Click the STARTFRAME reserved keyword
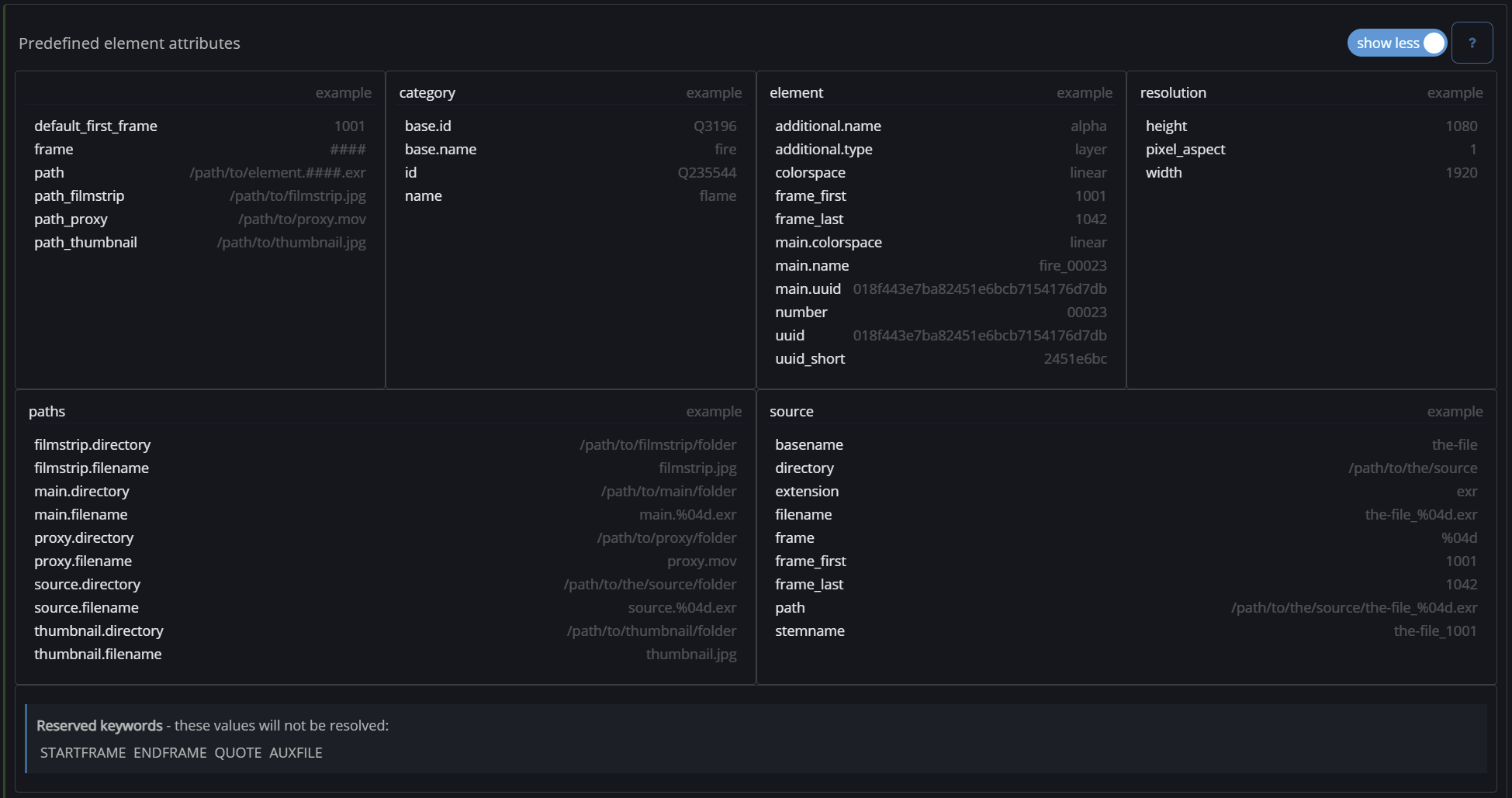 click(x=83, y=753)
